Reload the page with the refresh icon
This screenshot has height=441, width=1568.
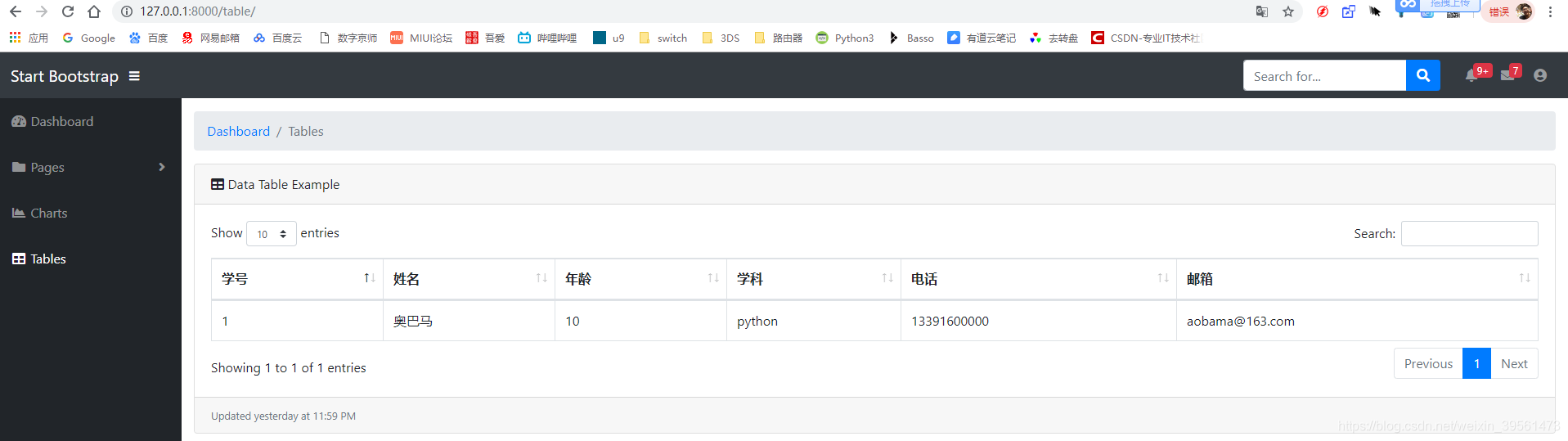(x=68, y=11)
